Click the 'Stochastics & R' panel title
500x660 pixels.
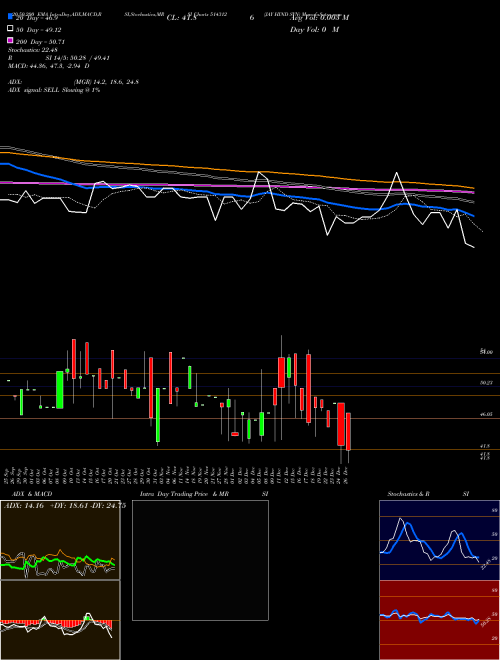(x=408, y=494)
